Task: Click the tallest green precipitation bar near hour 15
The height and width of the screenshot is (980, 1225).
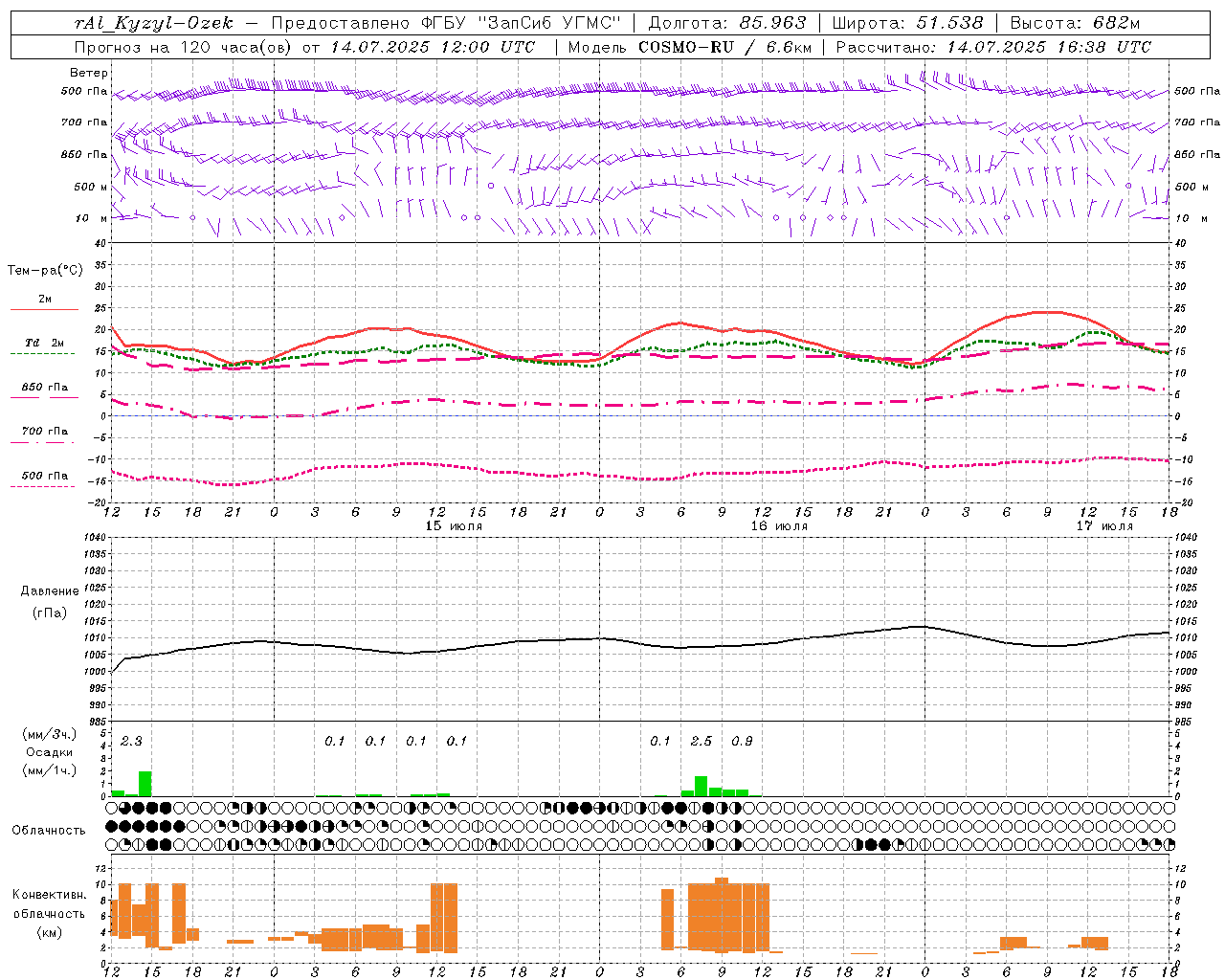Action: (x=145, y=784)
